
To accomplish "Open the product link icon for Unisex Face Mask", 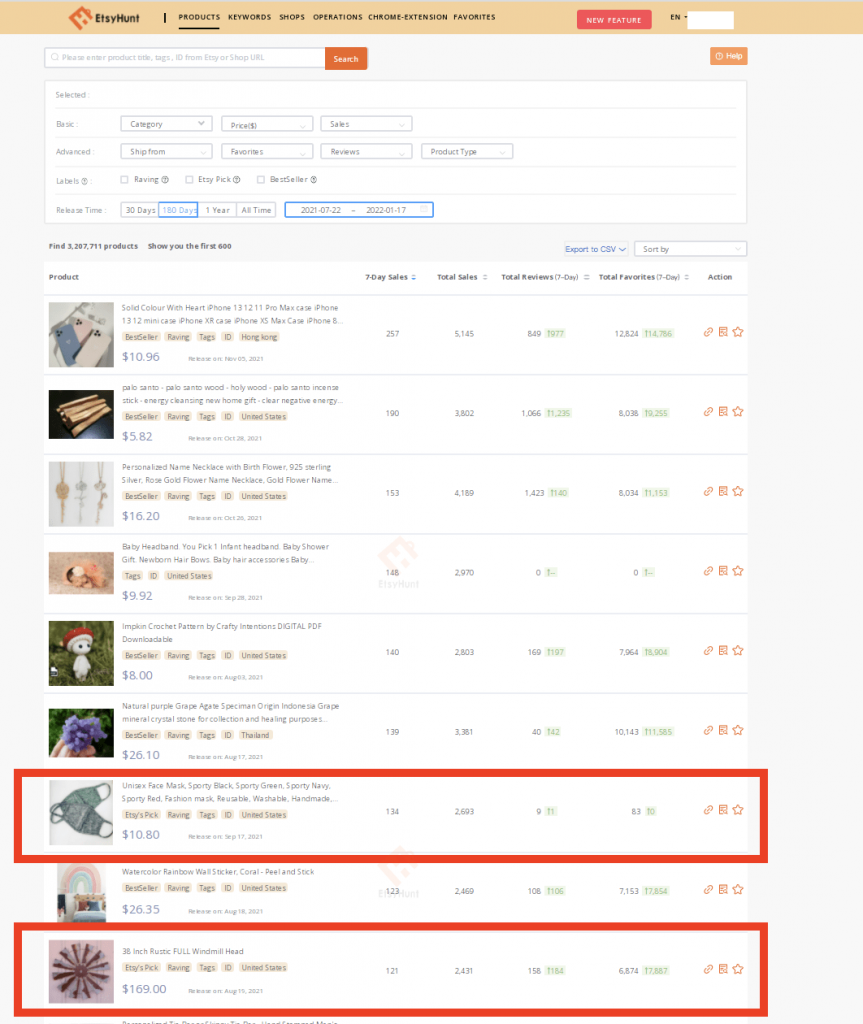I will (x=708, y=810).
